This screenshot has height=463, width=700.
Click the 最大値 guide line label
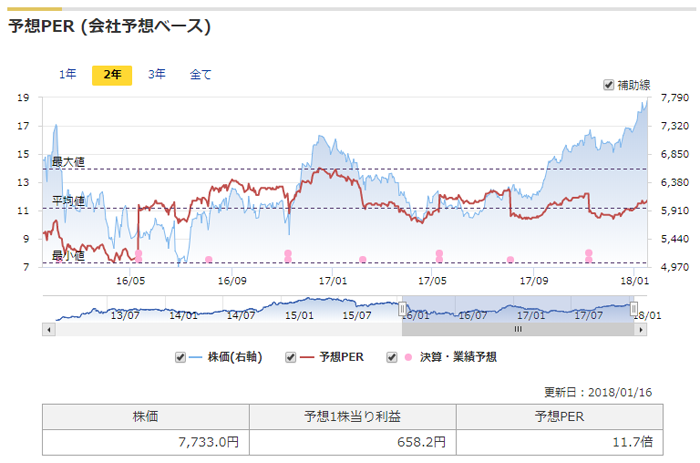tap(68, 162)
